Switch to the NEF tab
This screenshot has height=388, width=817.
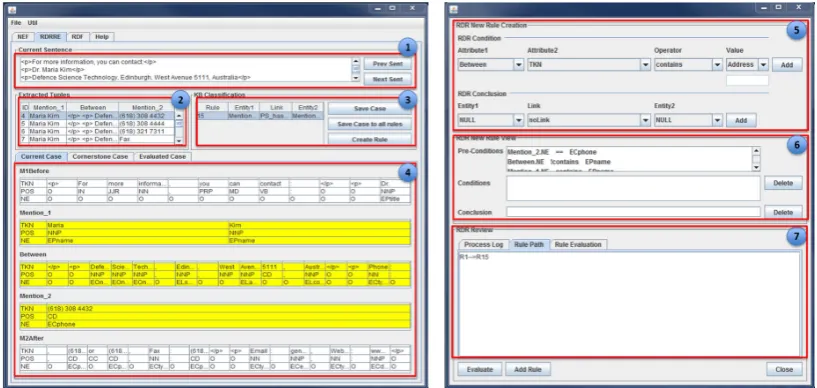click(x=23, y=37)
